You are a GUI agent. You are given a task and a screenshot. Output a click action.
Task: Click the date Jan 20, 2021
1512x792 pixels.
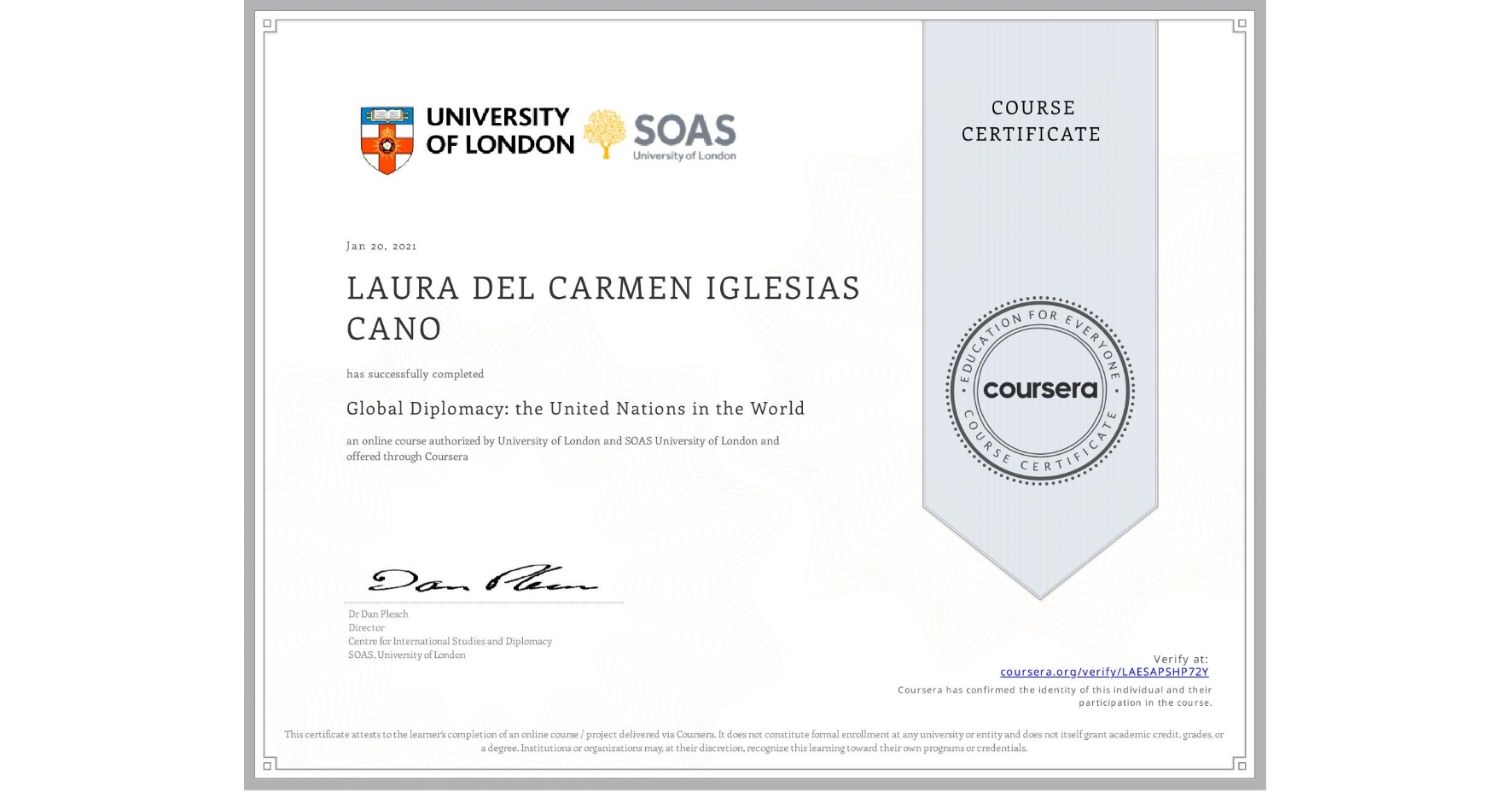(x=381, y=246)
